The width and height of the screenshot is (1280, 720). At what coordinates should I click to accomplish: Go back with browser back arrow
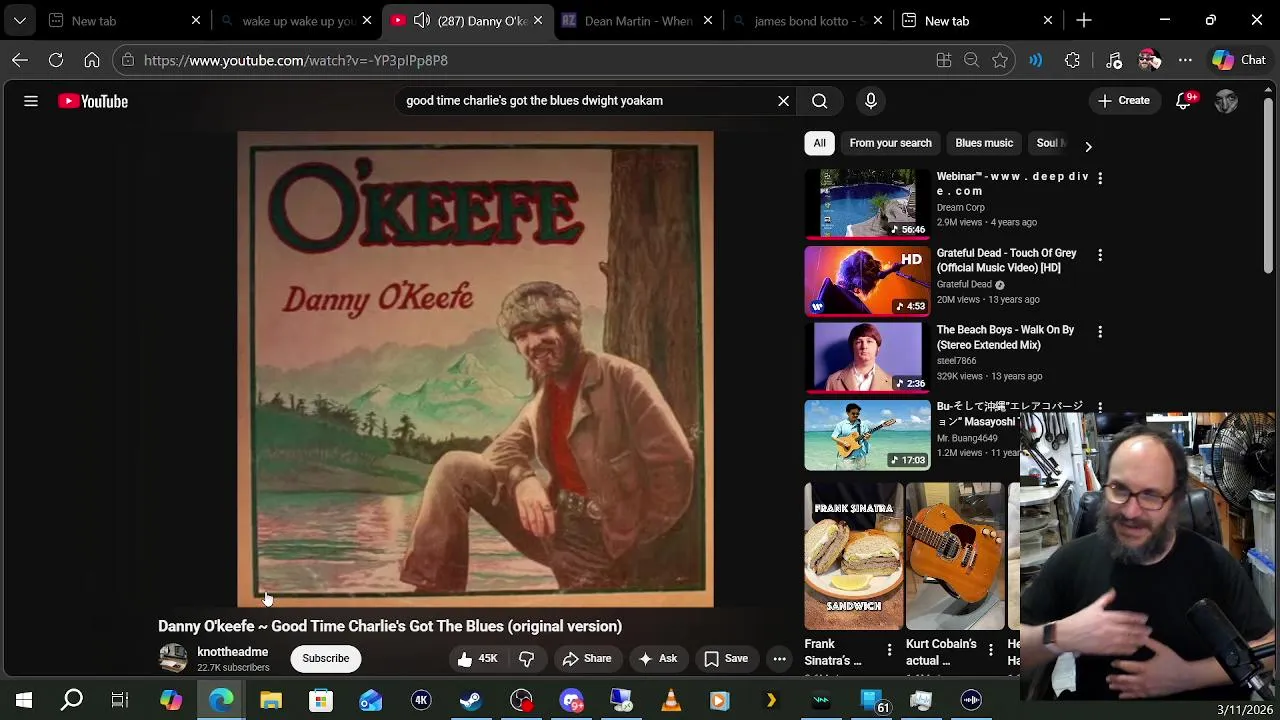click(x=20, y=60)
